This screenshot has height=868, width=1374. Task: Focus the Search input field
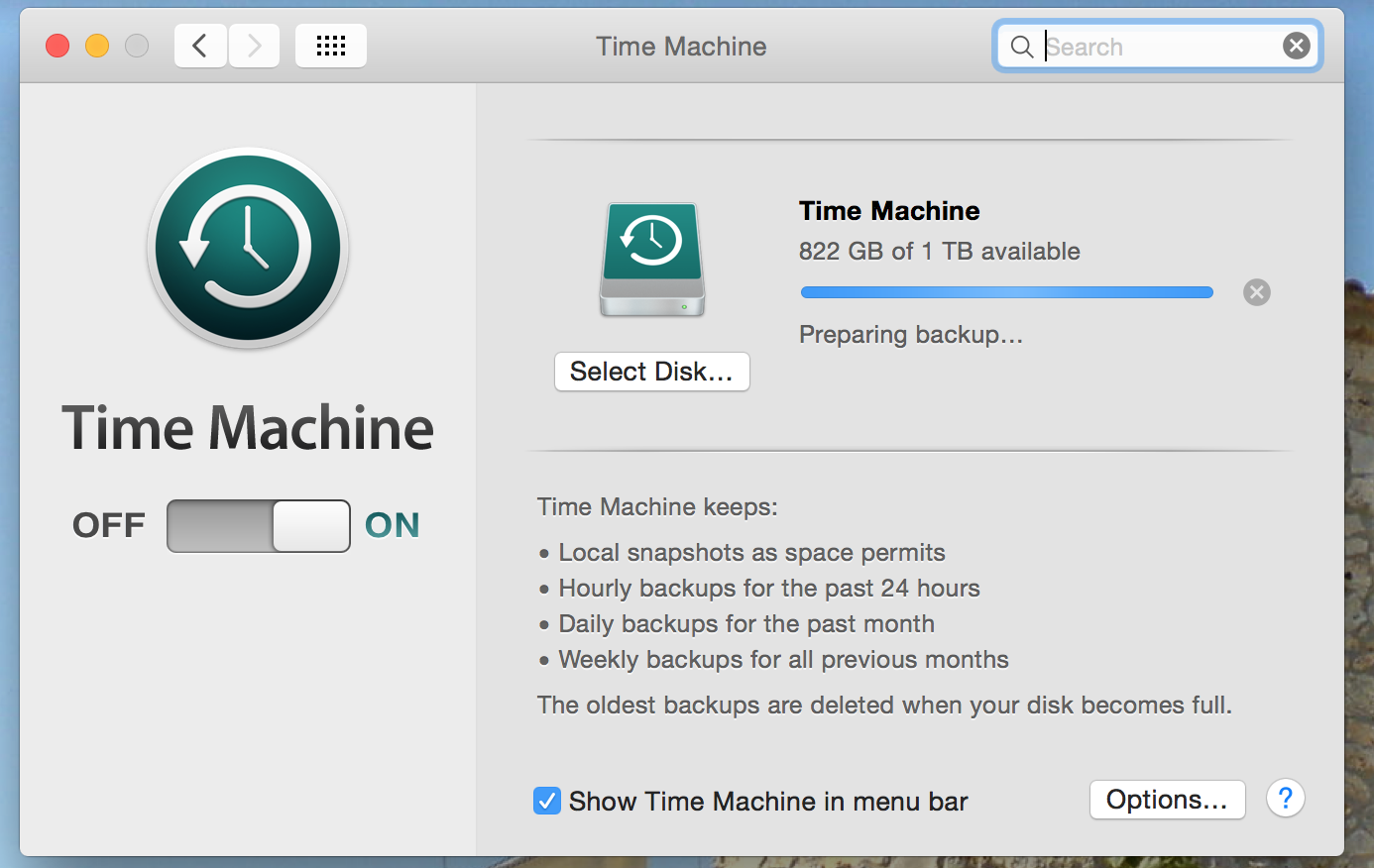pos(1160,47)
